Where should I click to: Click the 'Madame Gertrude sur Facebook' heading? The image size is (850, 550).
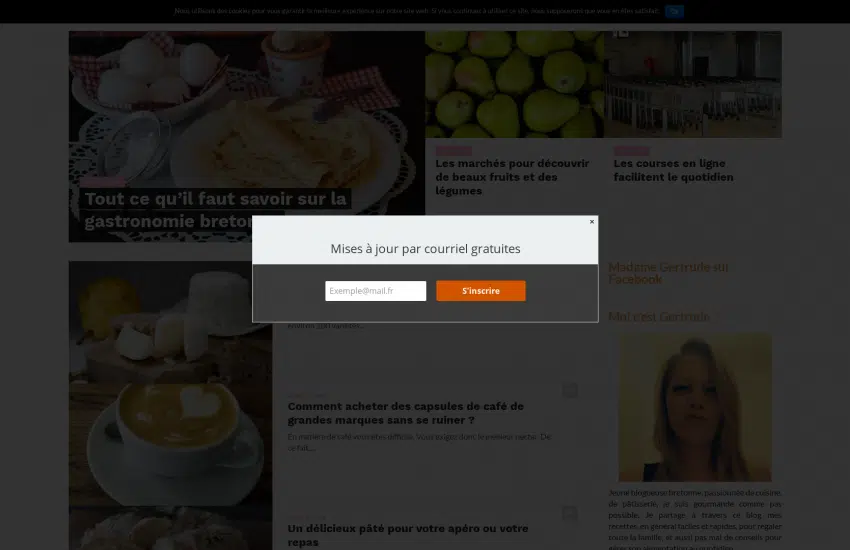click(668, 273)
